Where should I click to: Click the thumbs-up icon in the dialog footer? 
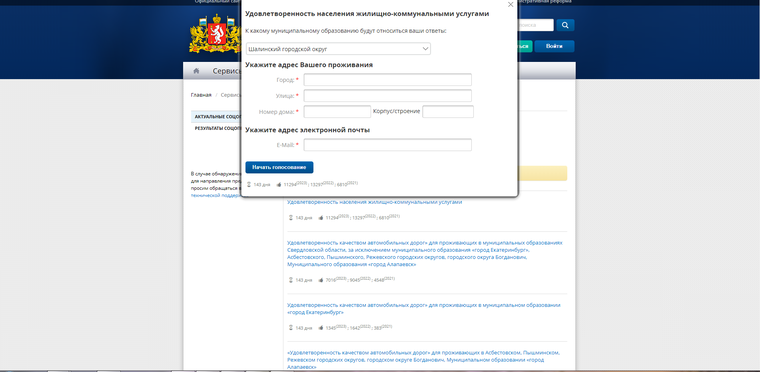(279, 184)
